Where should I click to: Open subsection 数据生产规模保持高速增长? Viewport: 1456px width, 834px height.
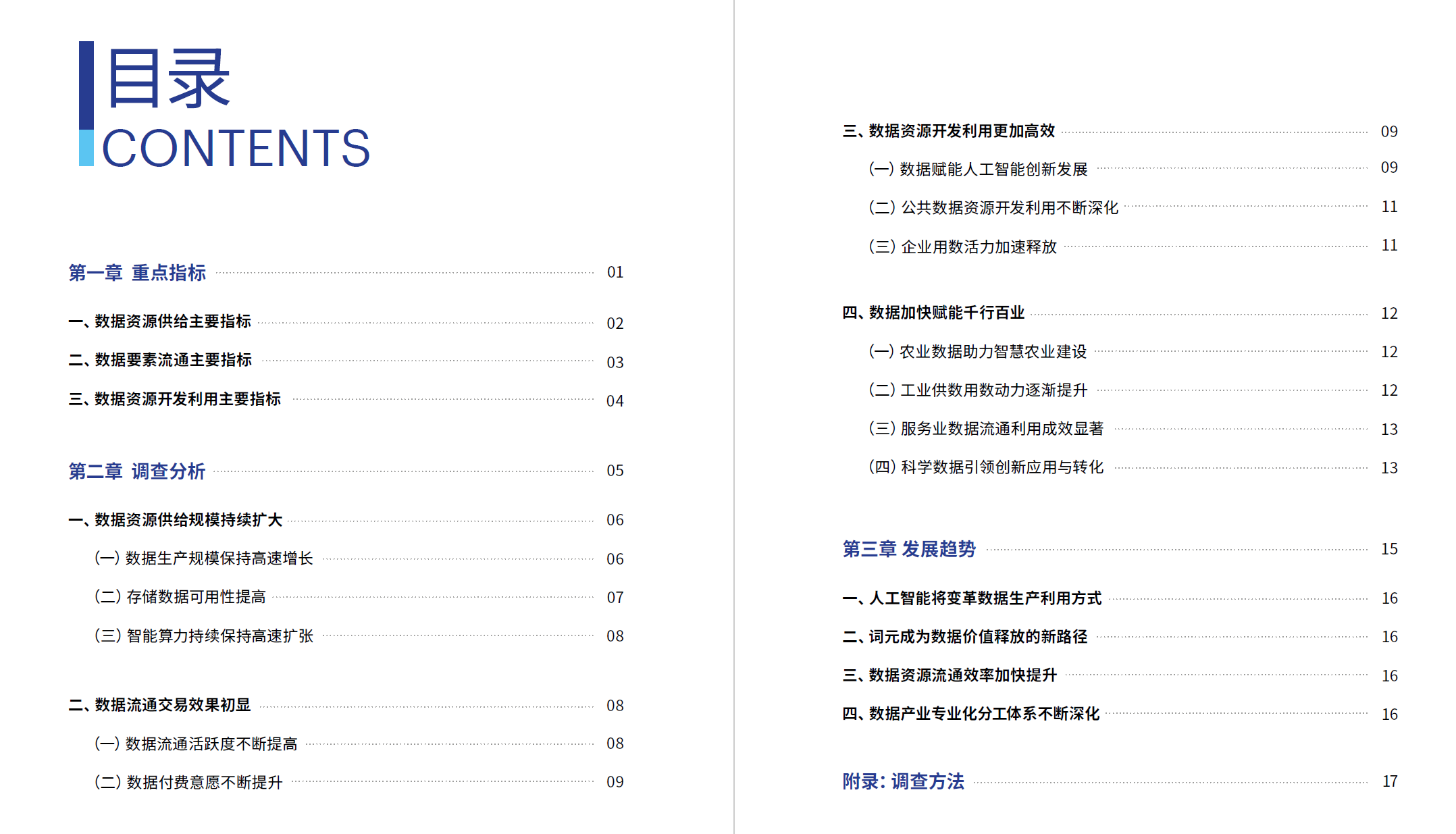tap(204, 558)
